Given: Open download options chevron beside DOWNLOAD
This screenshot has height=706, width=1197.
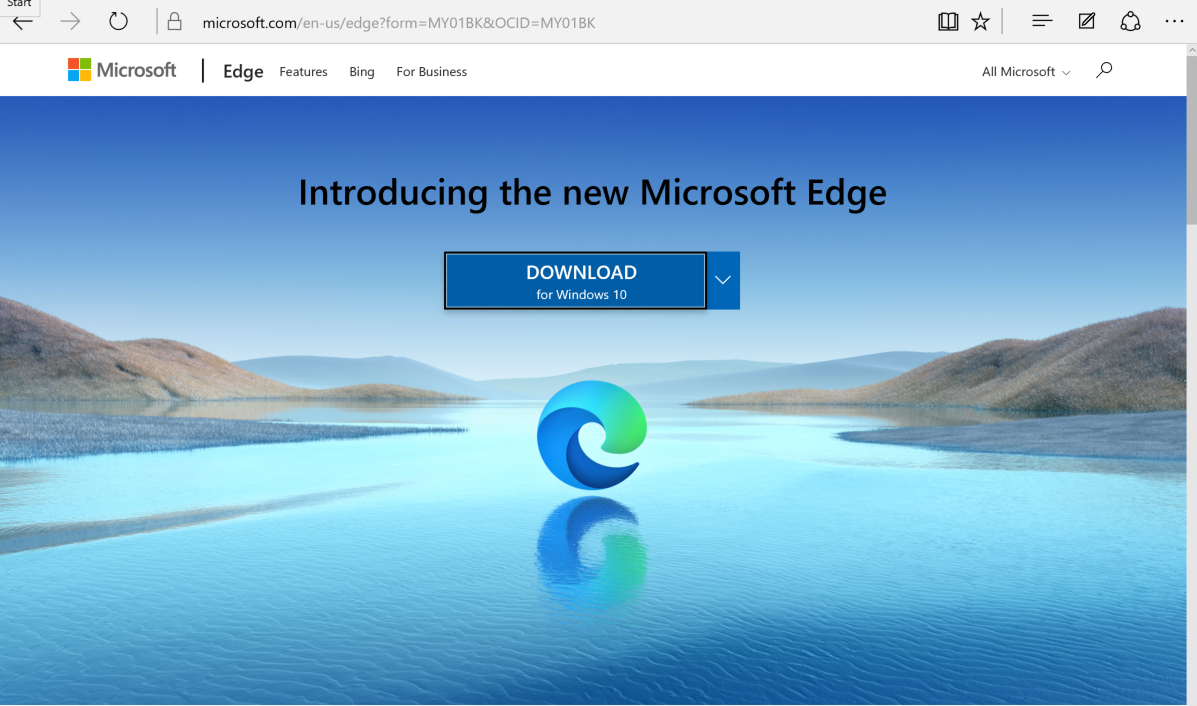Looking at the screenshot, I should (723, 280).
